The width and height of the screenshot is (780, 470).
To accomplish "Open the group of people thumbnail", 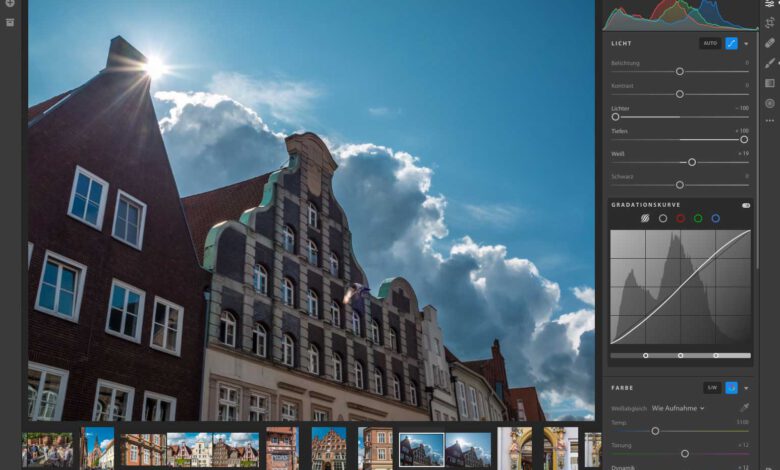I will pos(47,450).
